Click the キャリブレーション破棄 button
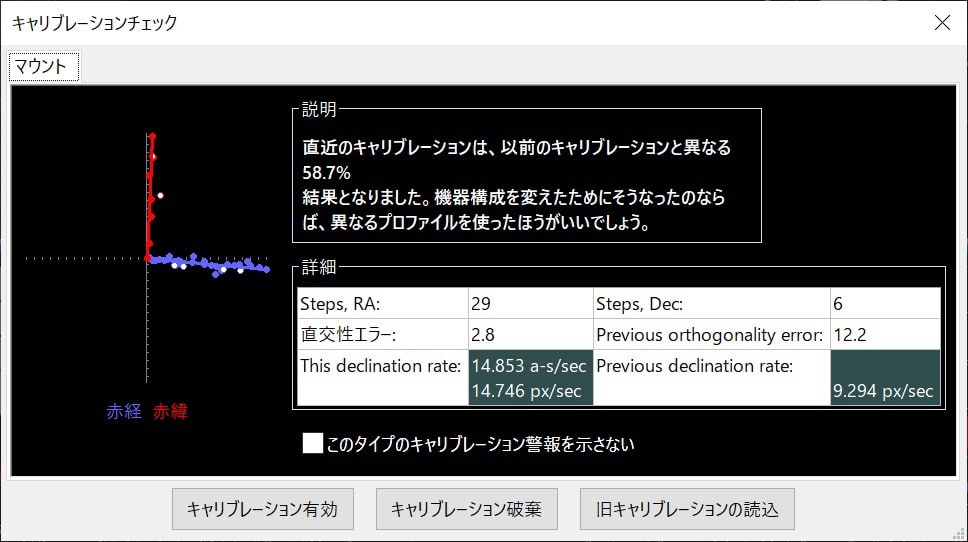 click(x=467, y=509)
